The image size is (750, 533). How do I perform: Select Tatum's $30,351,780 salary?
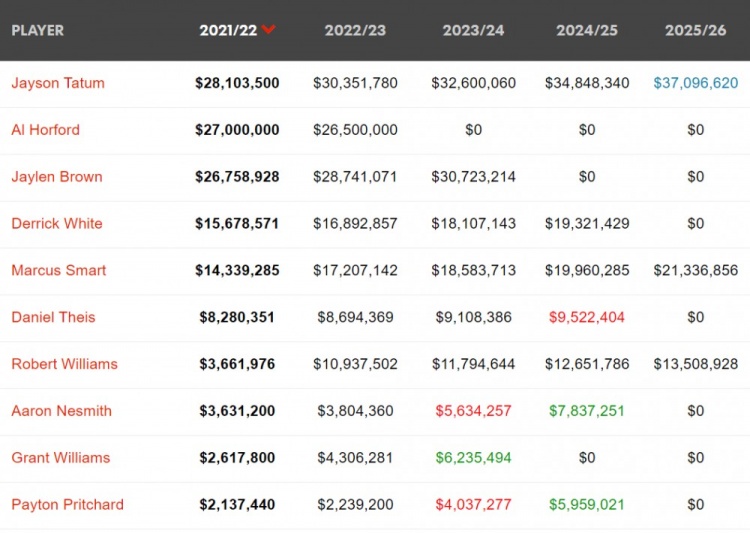point(355,83)
